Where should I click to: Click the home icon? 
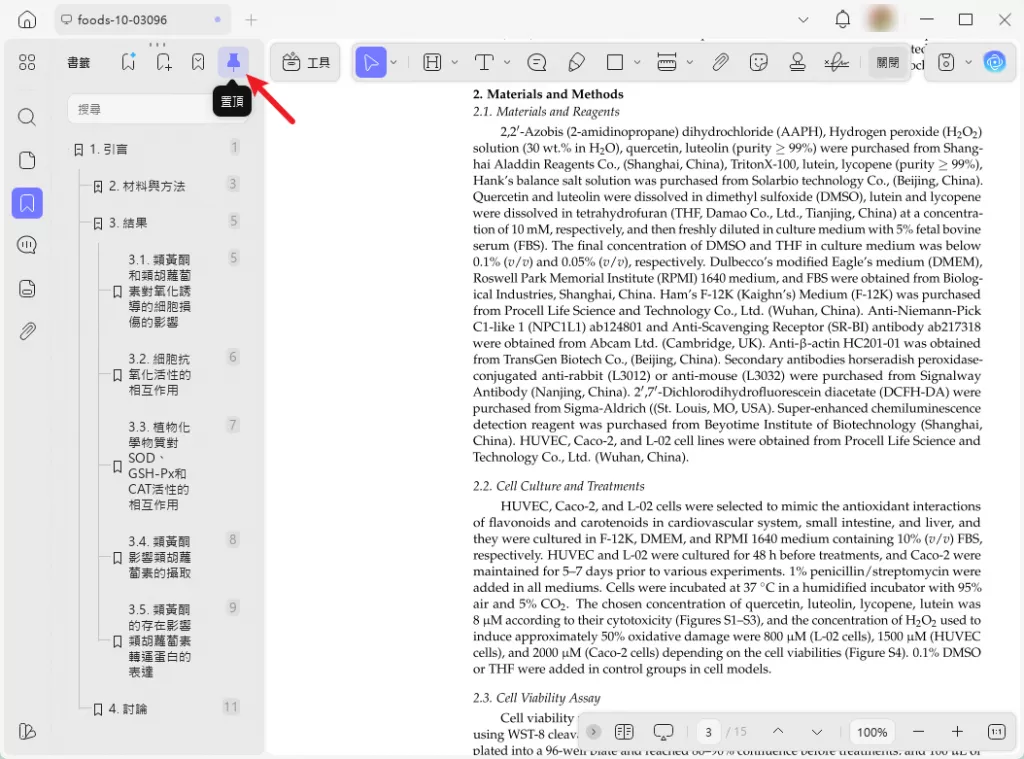pos(27,20)
